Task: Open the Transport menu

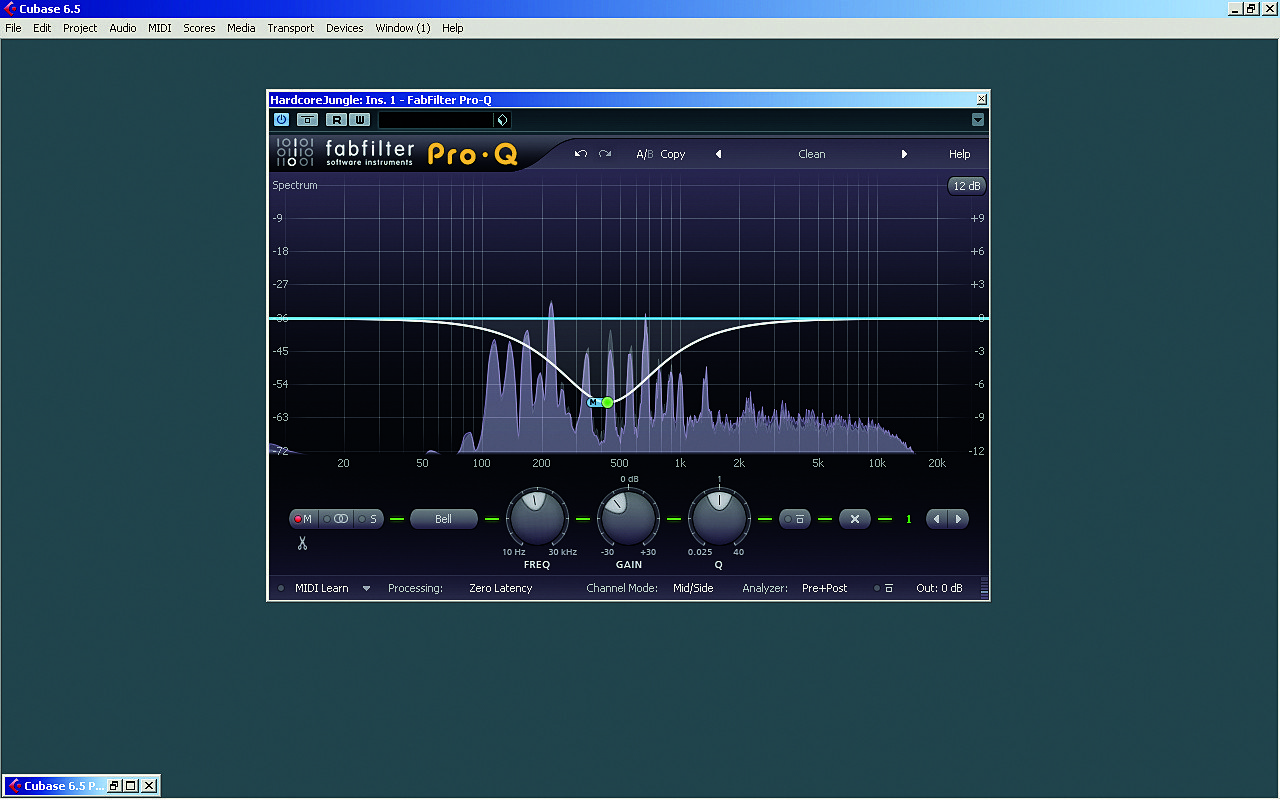Action: click(290, 28)
